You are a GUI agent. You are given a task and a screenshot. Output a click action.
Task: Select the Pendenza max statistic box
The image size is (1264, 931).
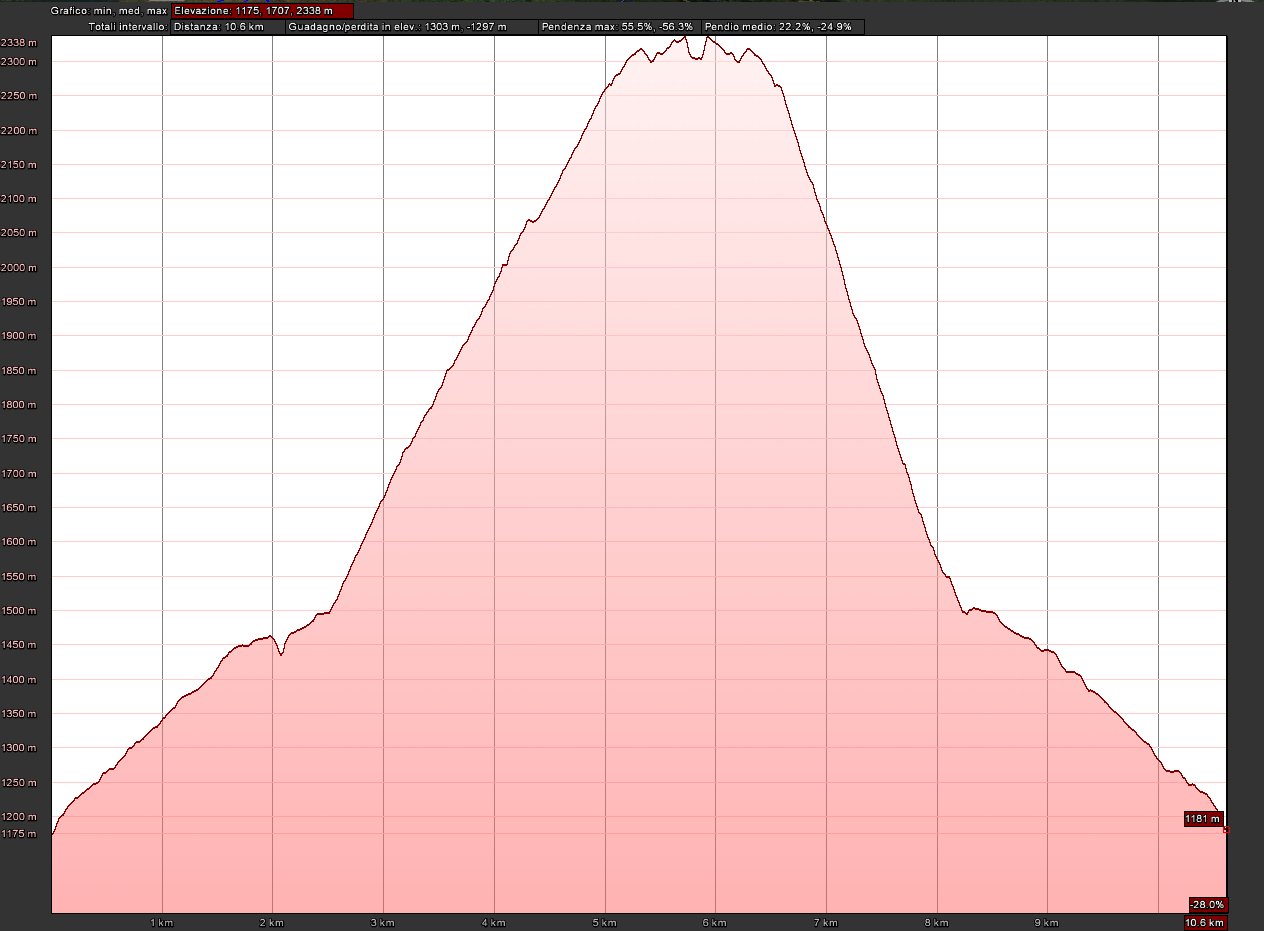pyautogui.click(x=618, y=27)
